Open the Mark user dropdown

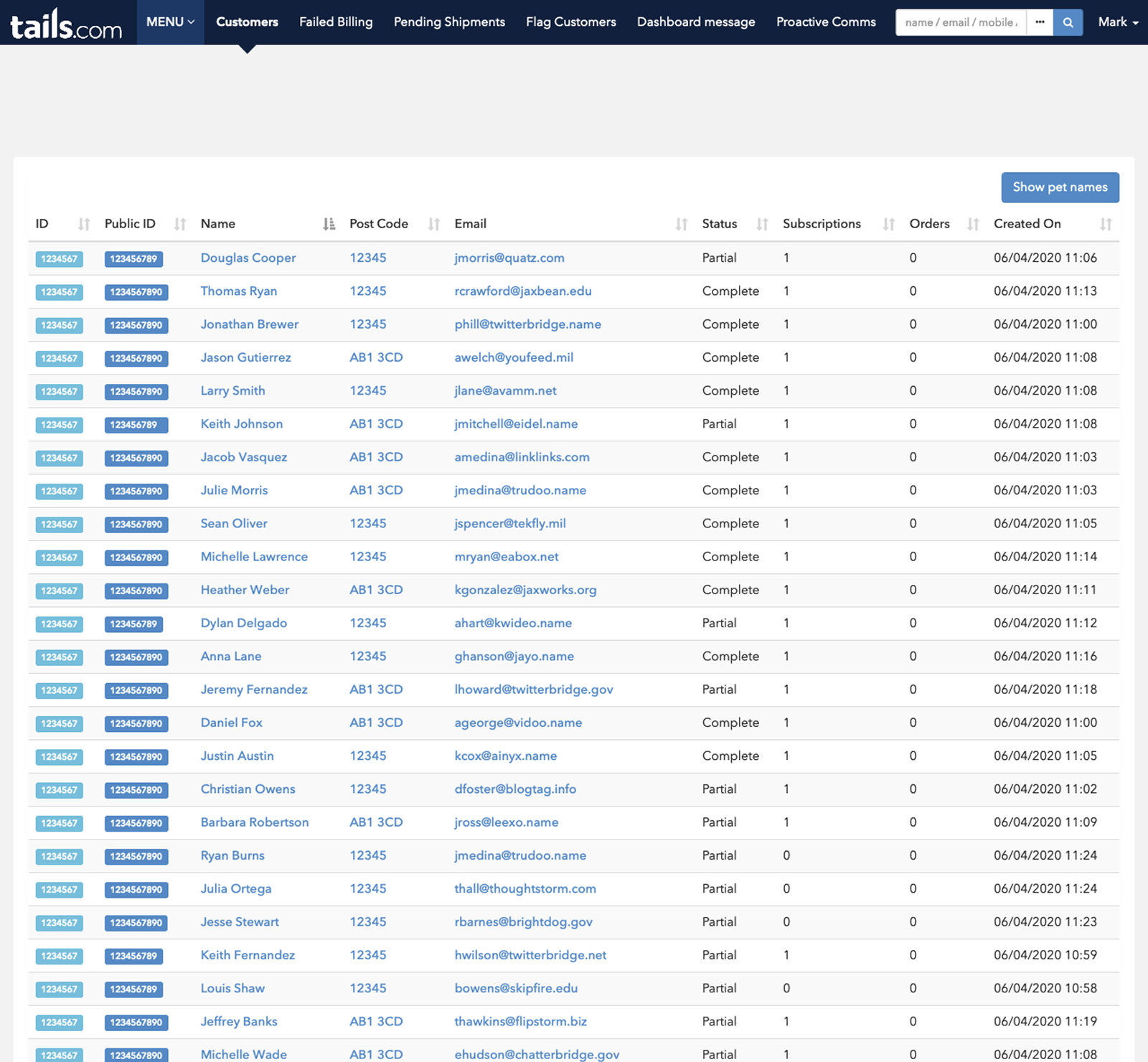(x=1118, y=22)
